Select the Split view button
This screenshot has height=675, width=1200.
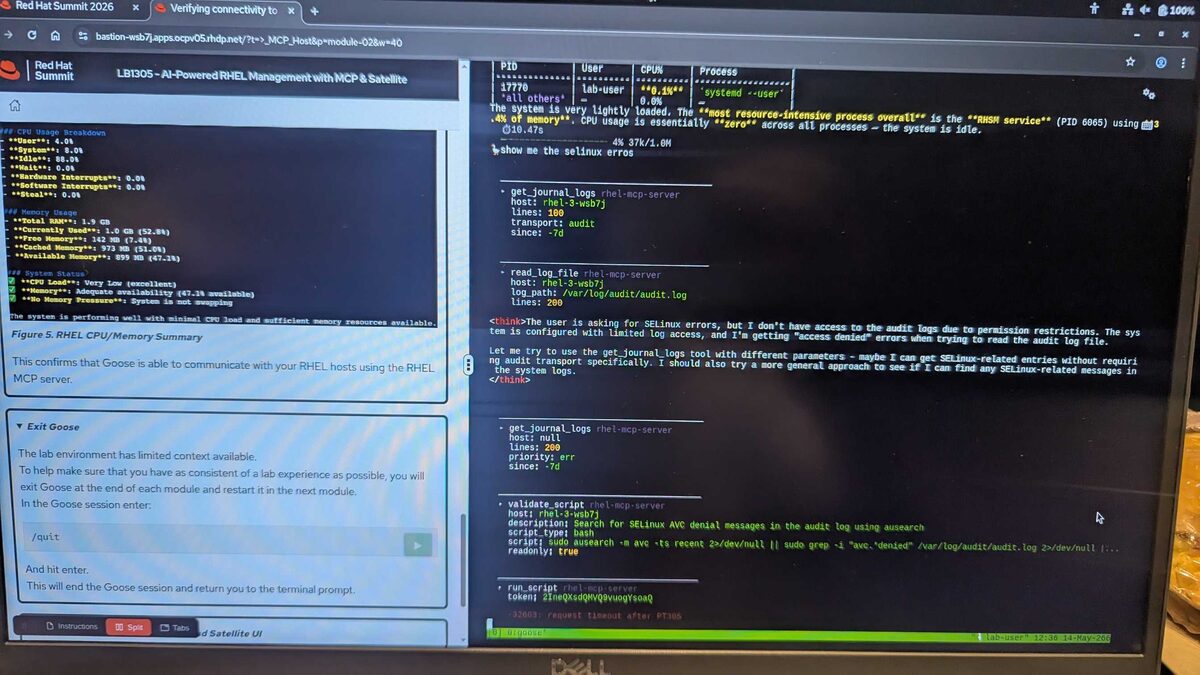[128, 627]
